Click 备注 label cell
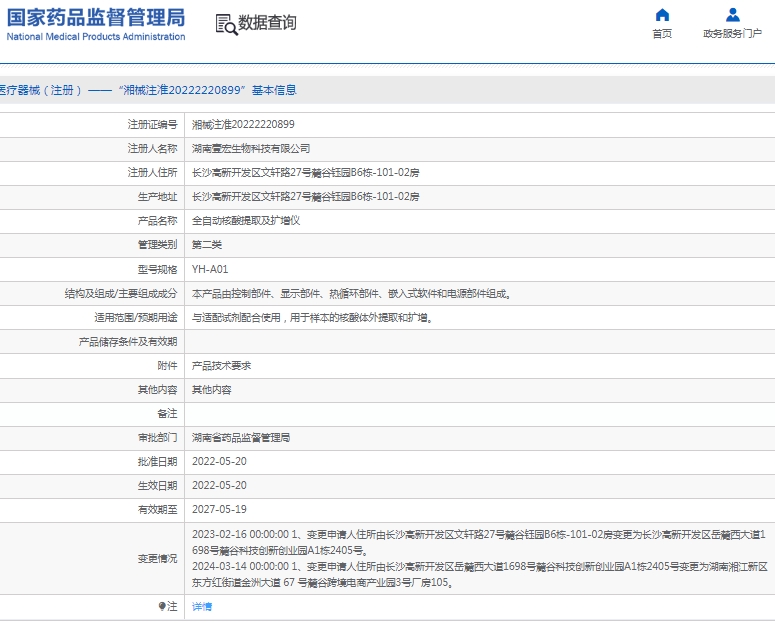The width and height of the screenshot is (775, 623). [167, 413]
